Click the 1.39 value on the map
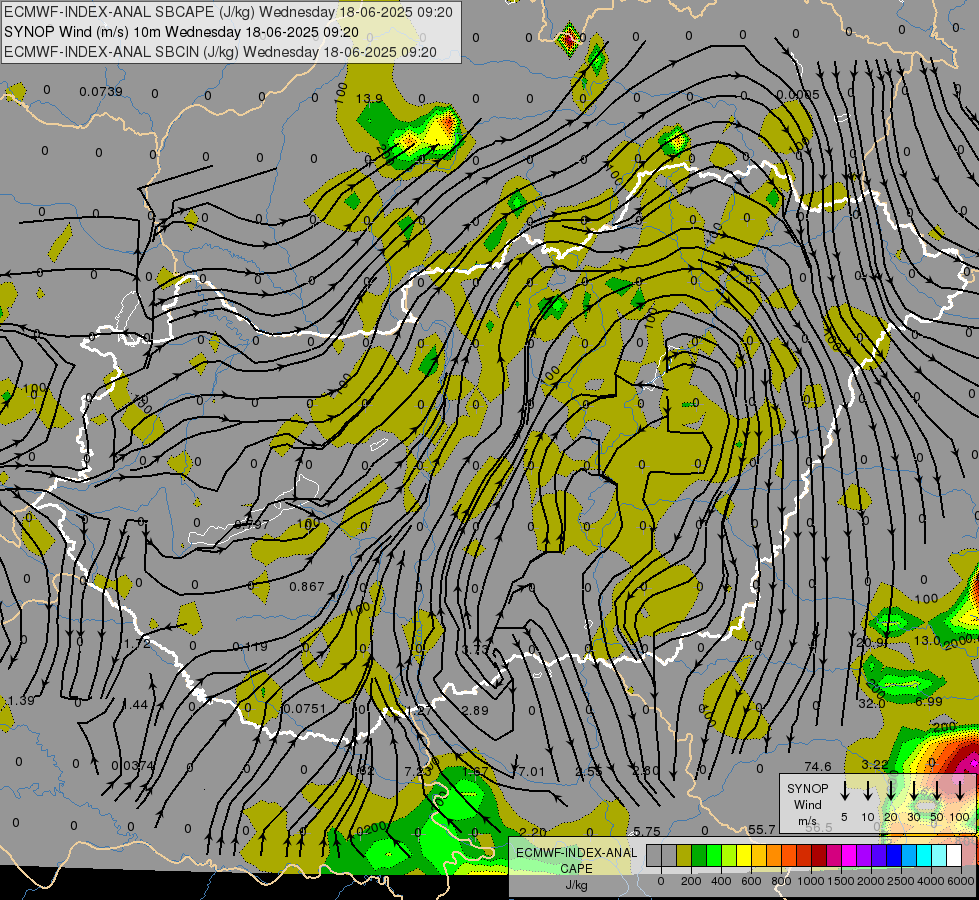 pos(21,701)
